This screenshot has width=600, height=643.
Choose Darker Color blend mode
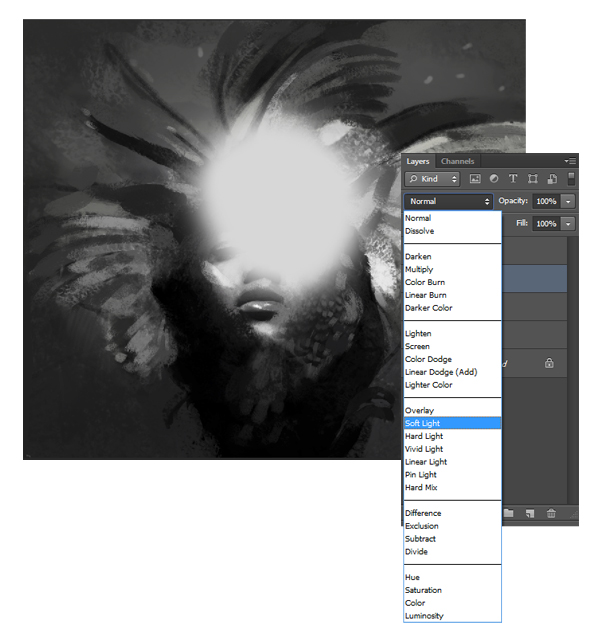click(452, 308)
